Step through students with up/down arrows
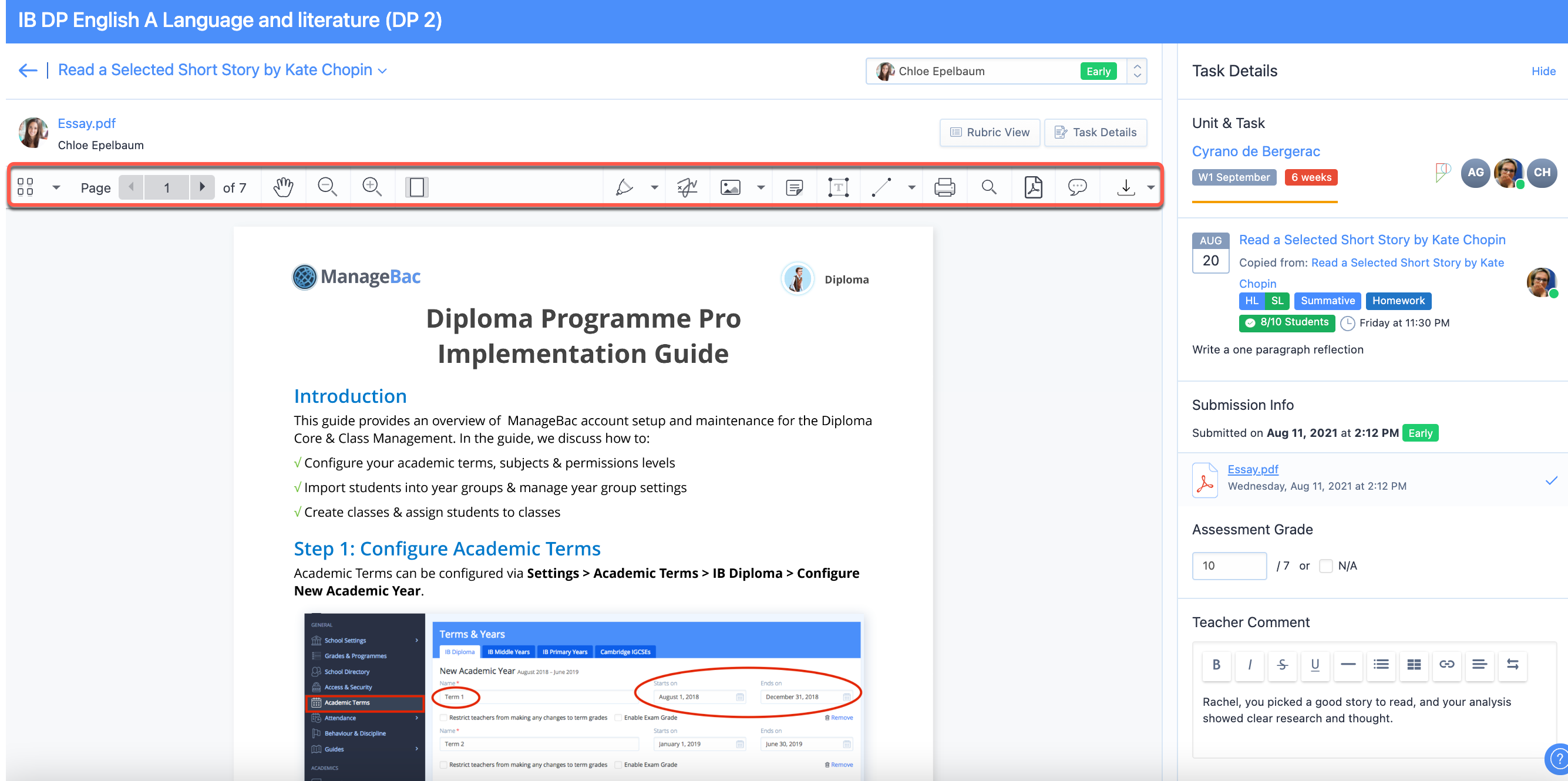The image size is (1568, 781). click(1137, 71)
